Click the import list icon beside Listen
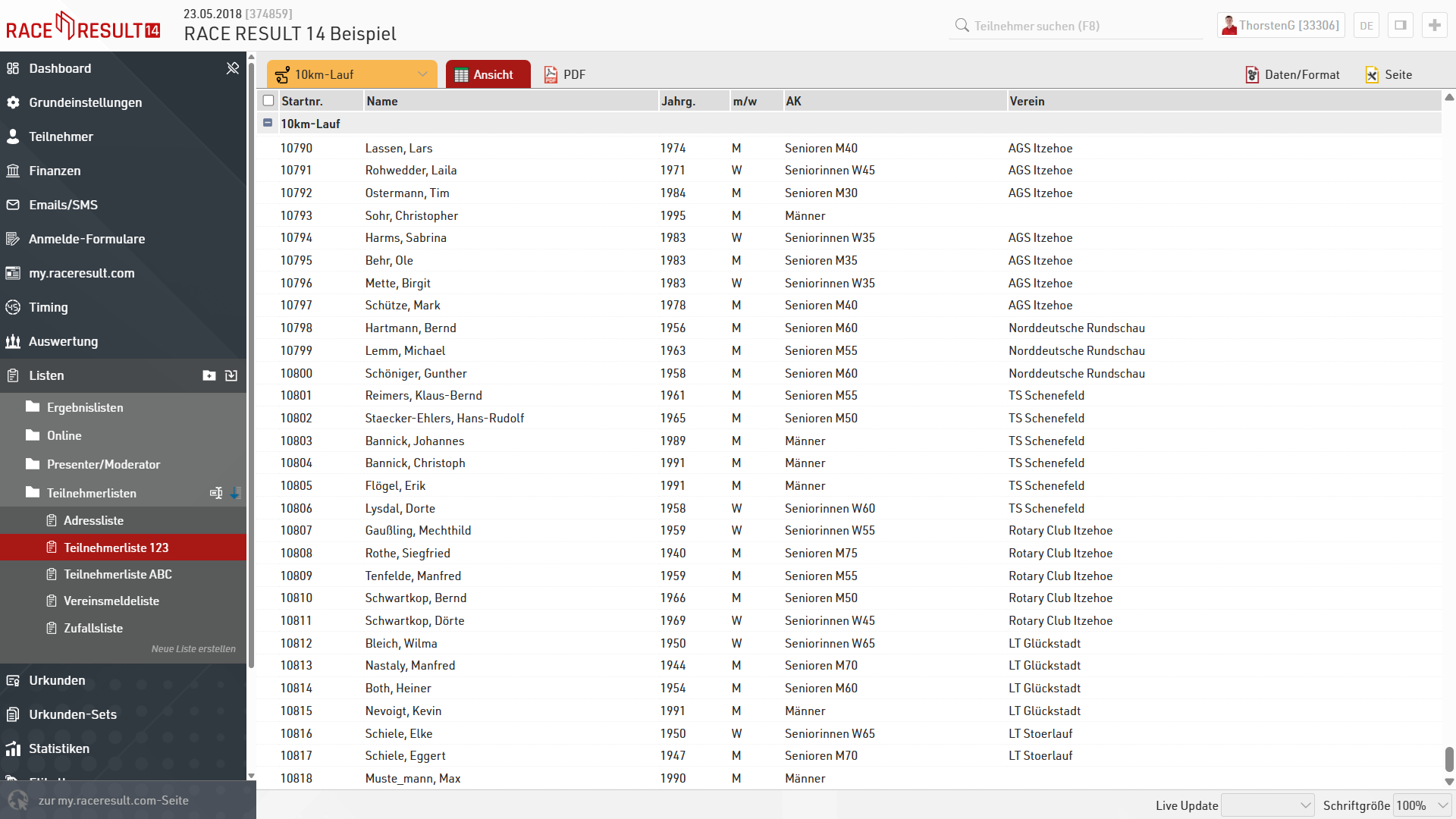This screenshot has width=1456, height=819. click(x=231, y=375)
